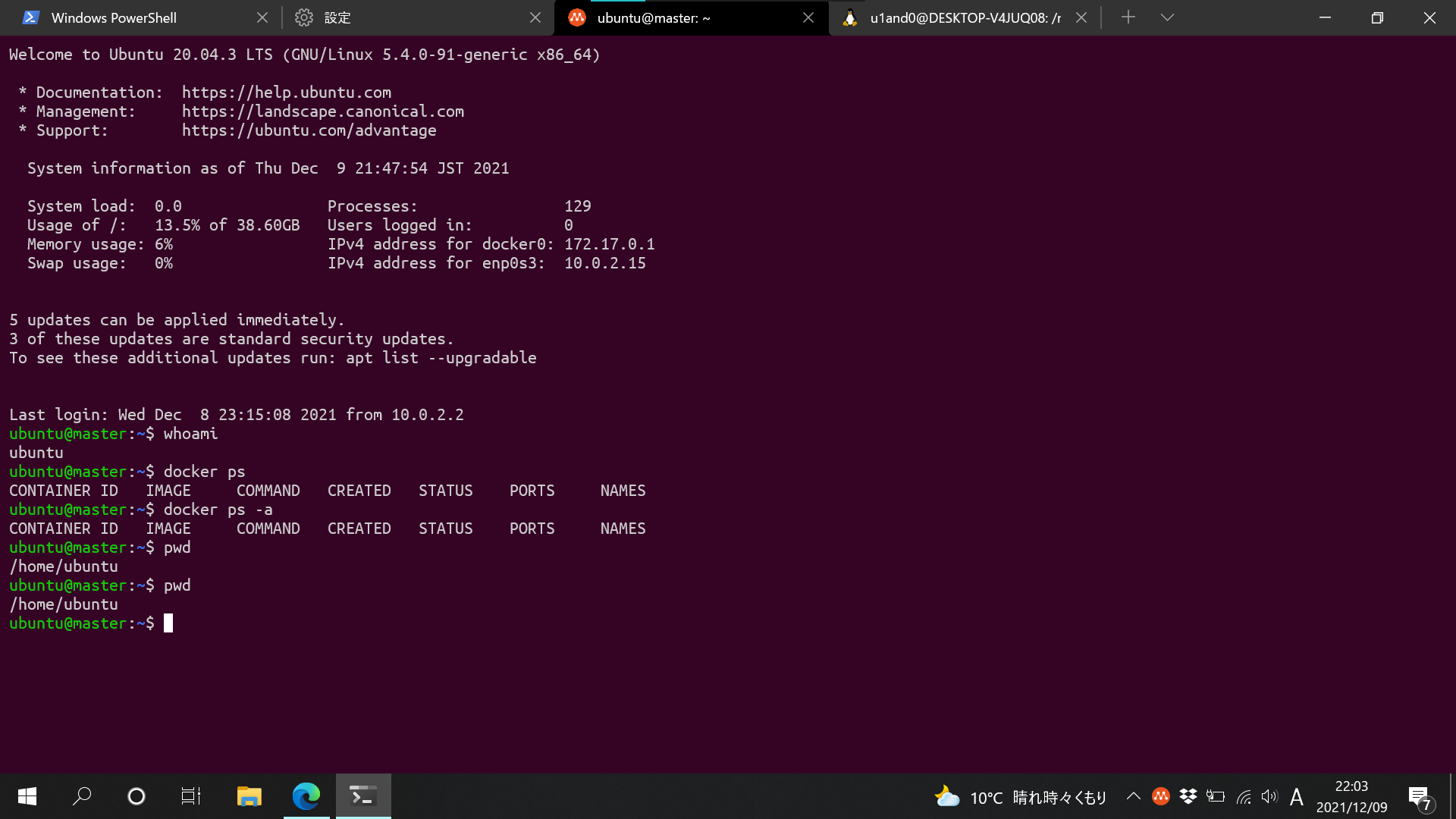1456x819 pixels.
Task: Click Windows Terminal taskbar icon
Action: click(363, 796)
